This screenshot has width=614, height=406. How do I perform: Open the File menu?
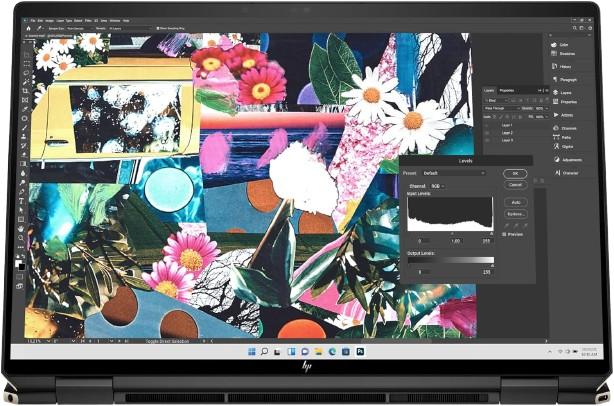click(33, 20)
